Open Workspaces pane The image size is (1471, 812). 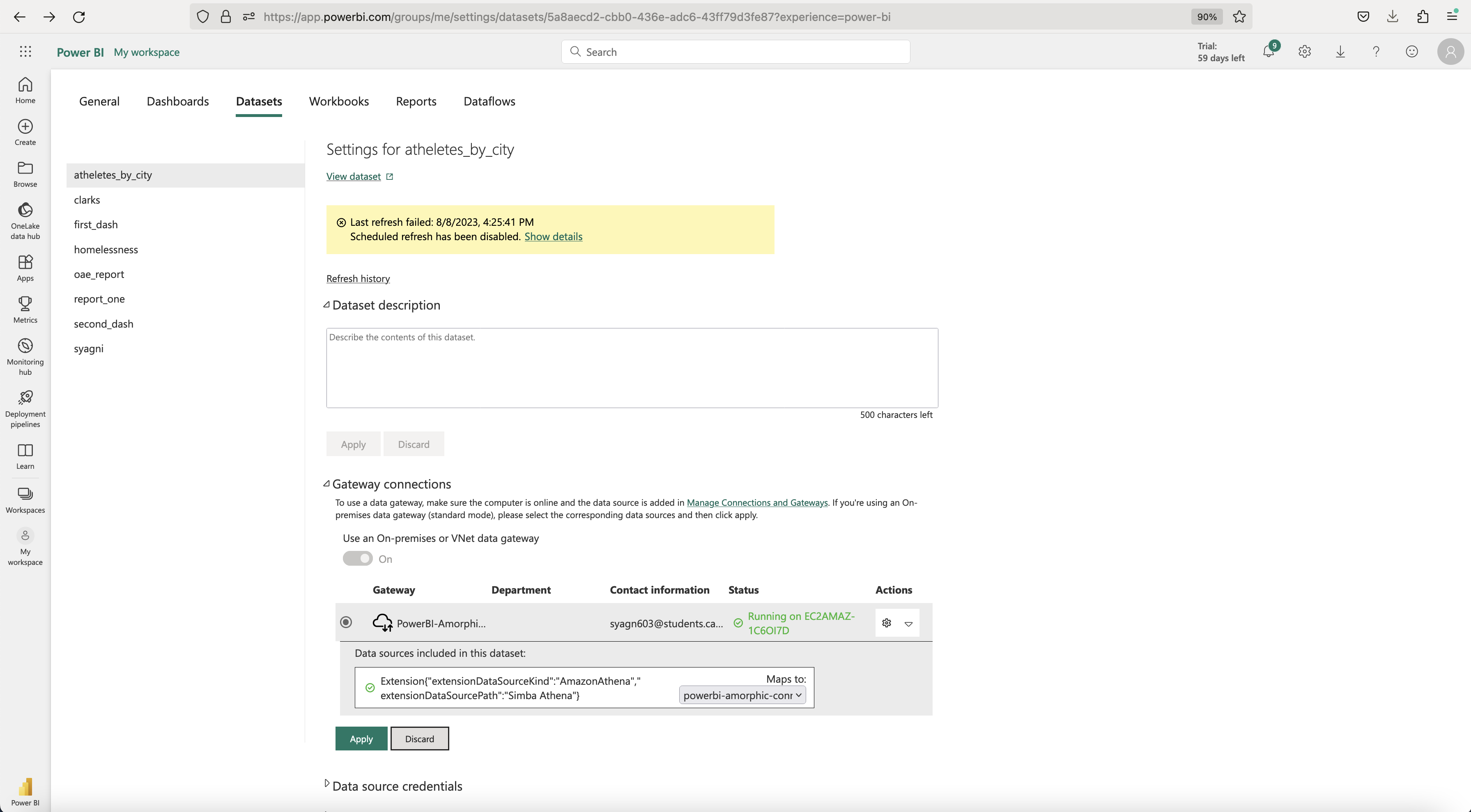tap(25, 500)
